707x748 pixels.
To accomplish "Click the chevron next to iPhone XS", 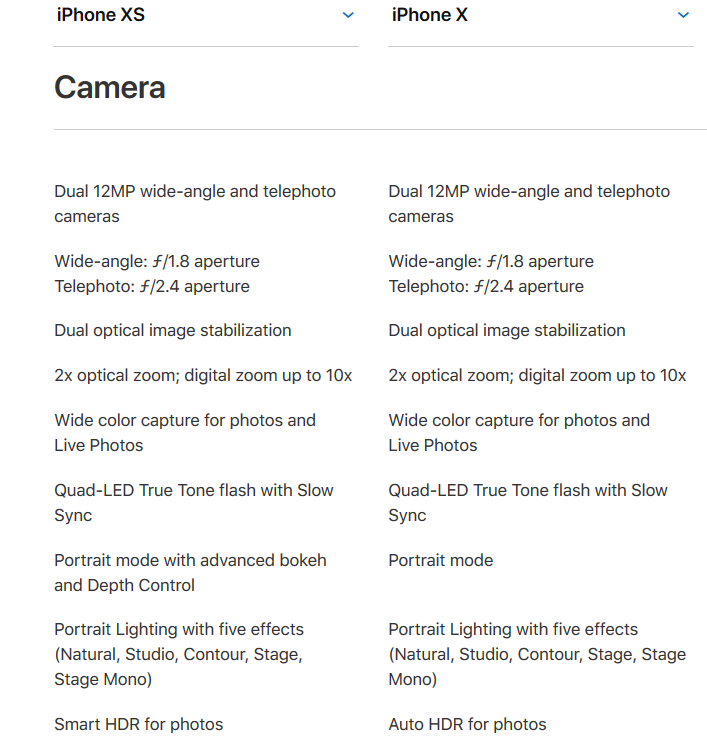I will (x=348, y=15).
